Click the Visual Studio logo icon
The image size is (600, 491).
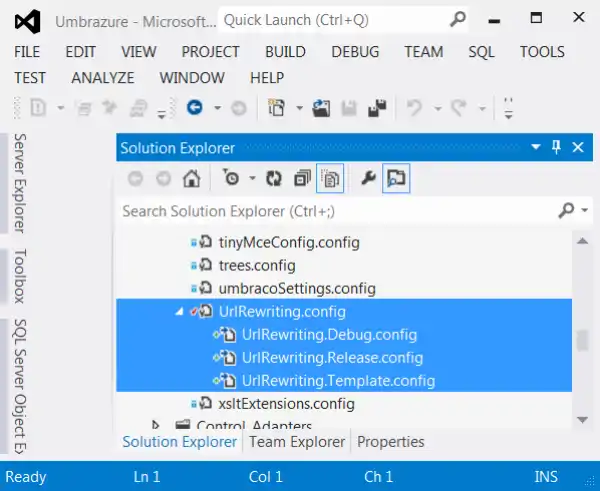(x=28, y=21)
